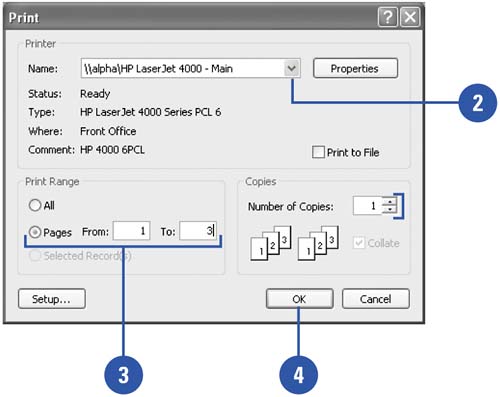Screen dimensions: 500x397
Task: Click the Cancel button
Action: coord(376,299)
